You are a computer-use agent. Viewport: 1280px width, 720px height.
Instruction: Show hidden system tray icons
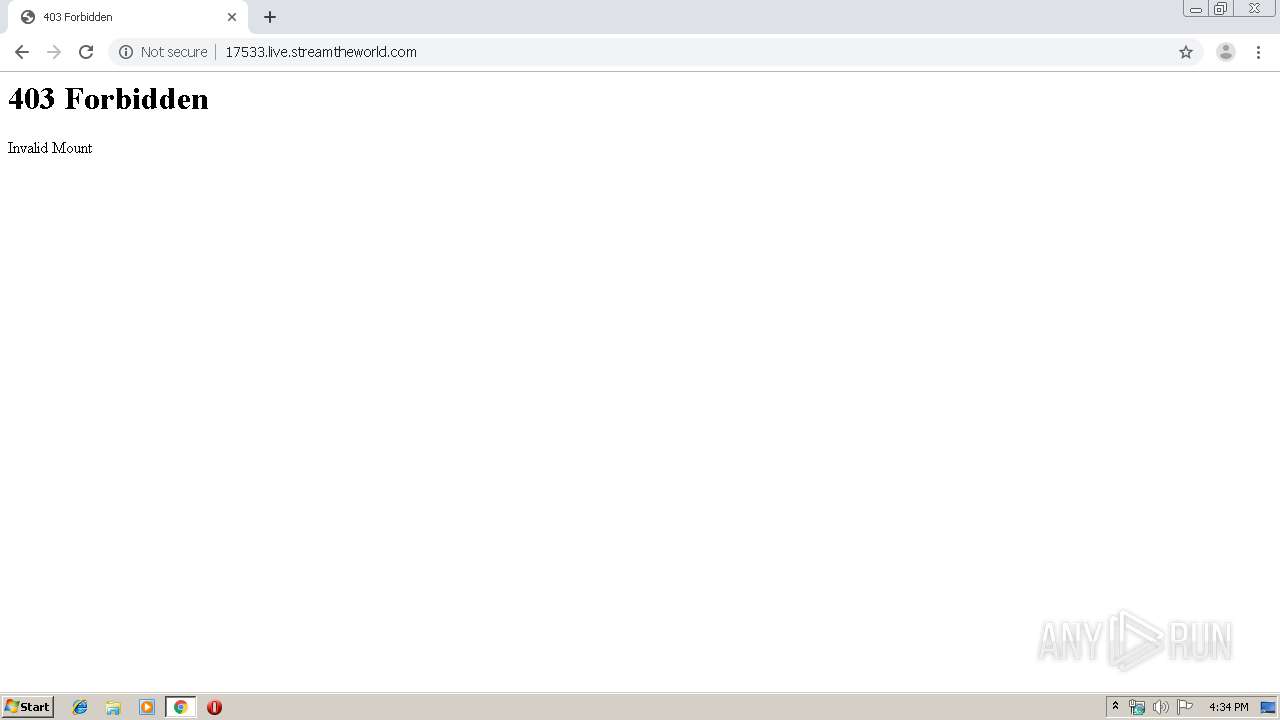[1116, 707]
